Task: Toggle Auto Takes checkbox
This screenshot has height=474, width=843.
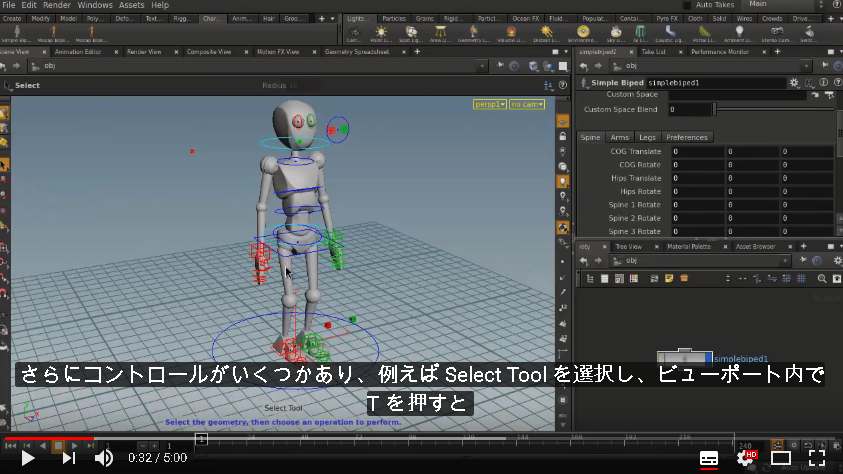Action: (687, 5)
